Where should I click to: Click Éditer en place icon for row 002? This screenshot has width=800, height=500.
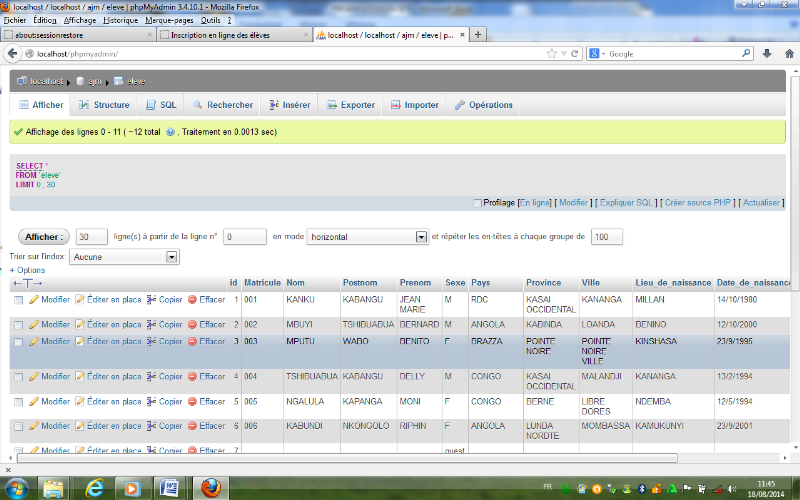click(x=80, y=324)
